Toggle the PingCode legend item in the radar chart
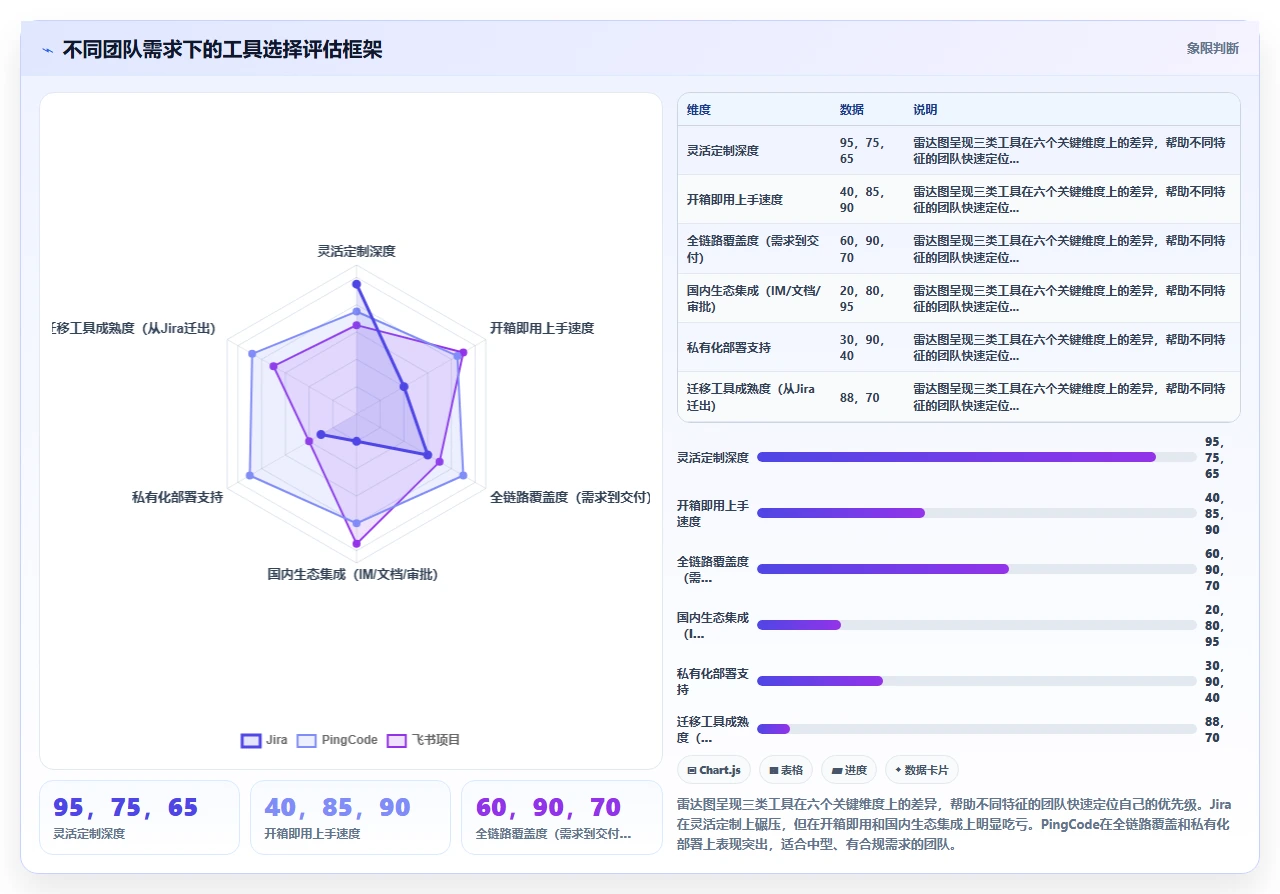 click(337, 740)
